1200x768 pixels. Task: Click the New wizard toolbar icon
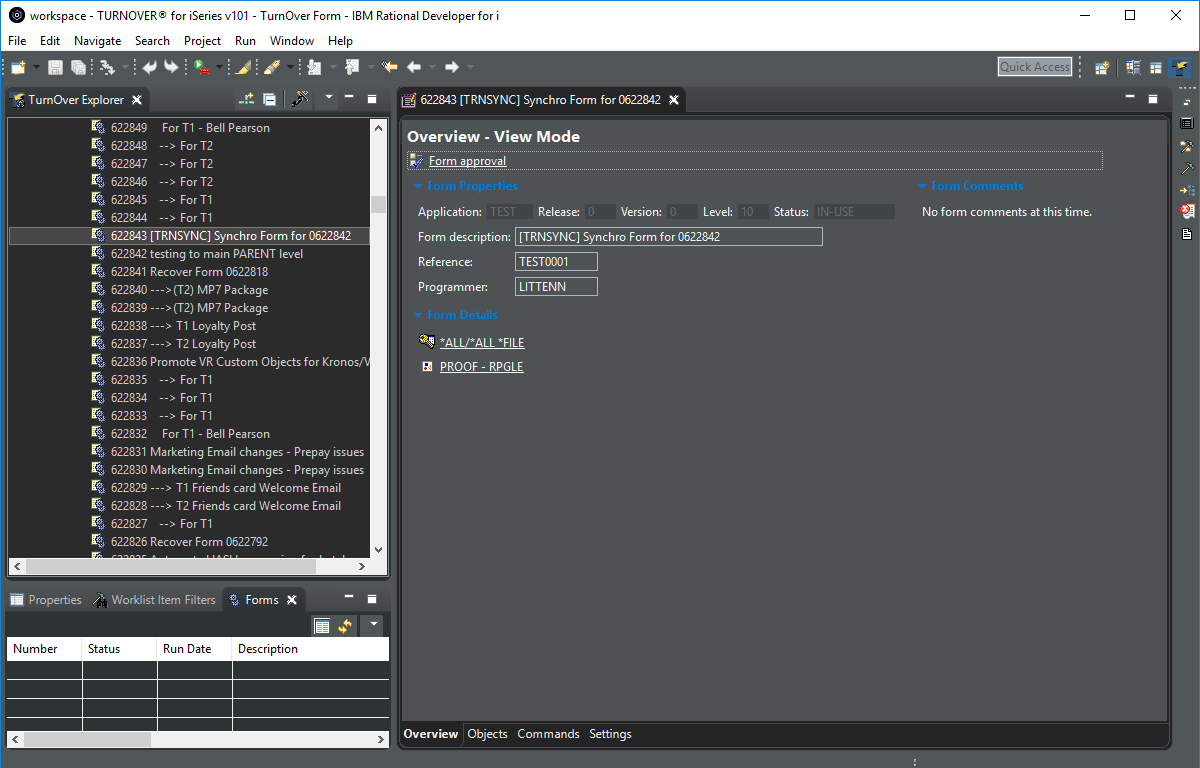[x=18, y=67]
